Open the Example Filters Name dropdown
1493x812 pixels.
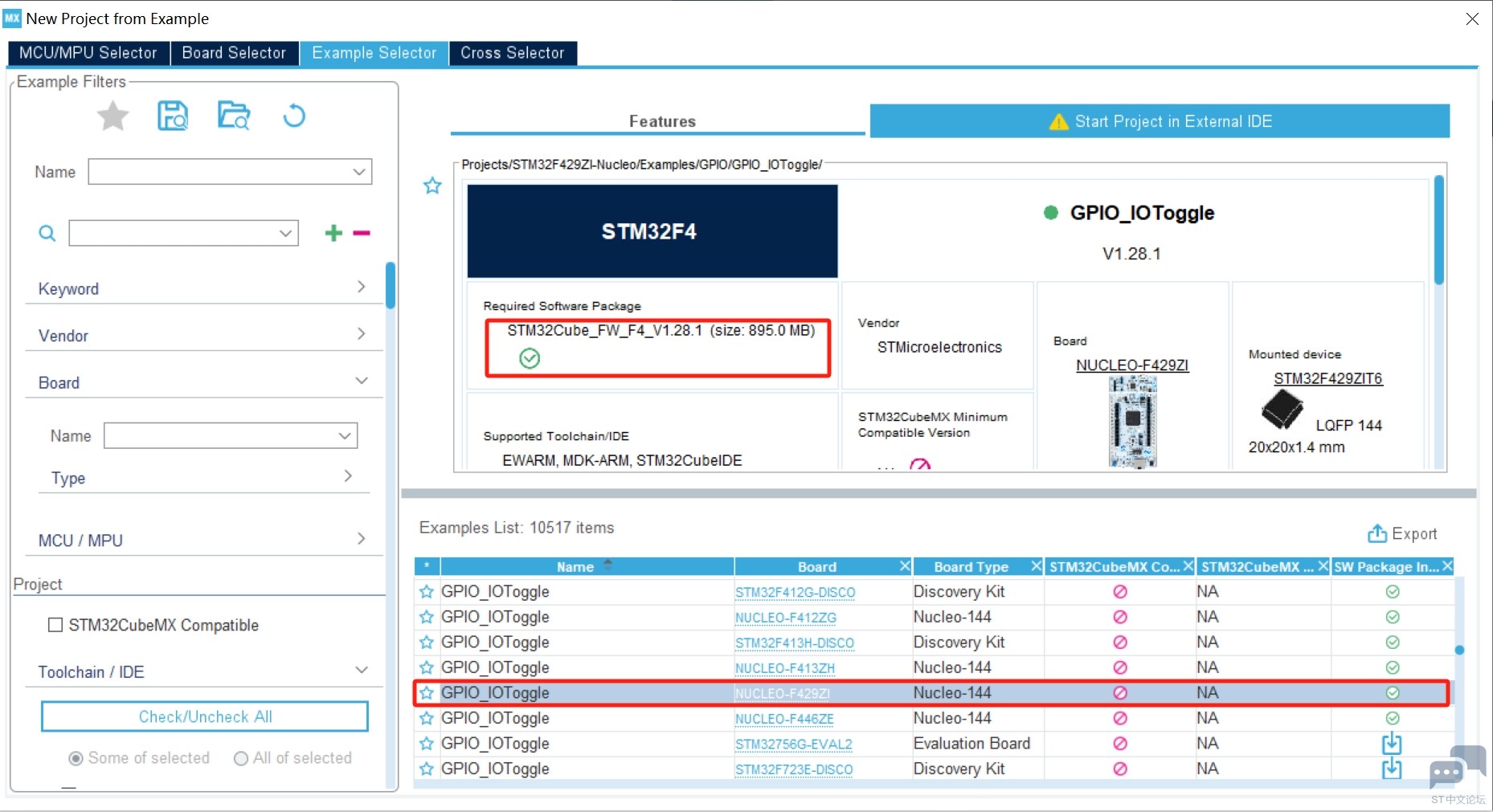click(x=358, y=172)
